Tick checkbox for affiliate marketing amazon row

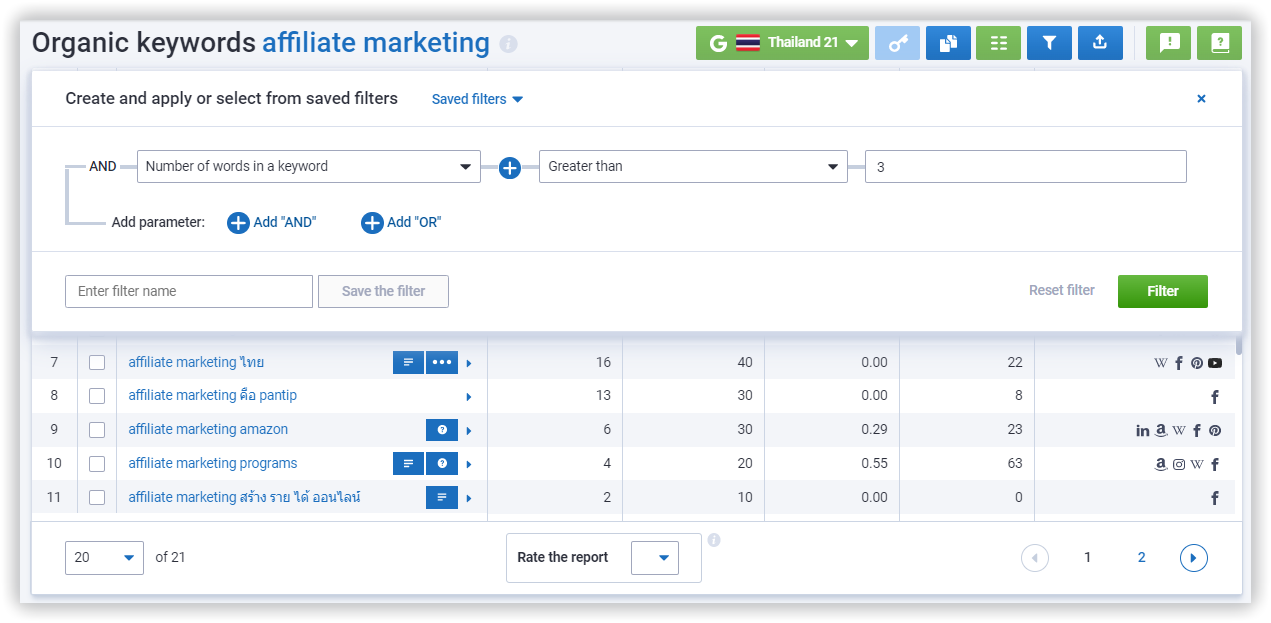97,430
